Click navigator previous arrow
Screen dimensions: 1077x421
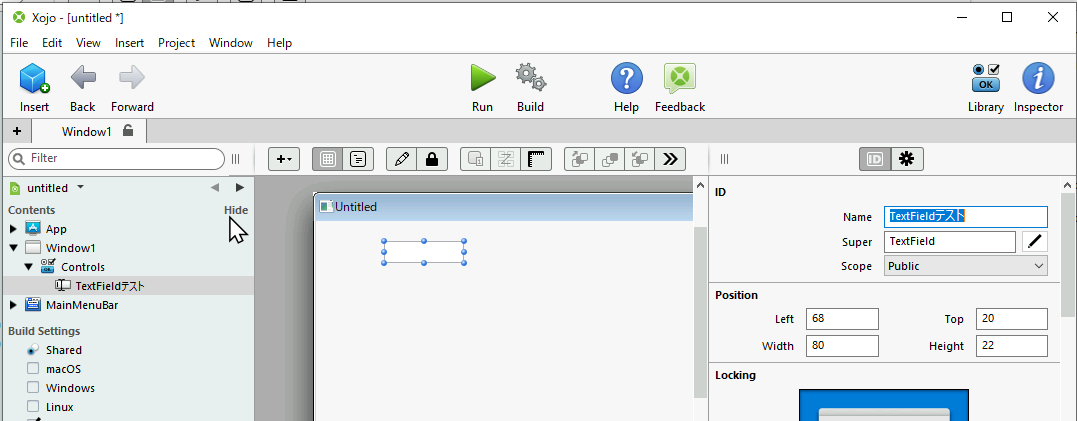215,187
